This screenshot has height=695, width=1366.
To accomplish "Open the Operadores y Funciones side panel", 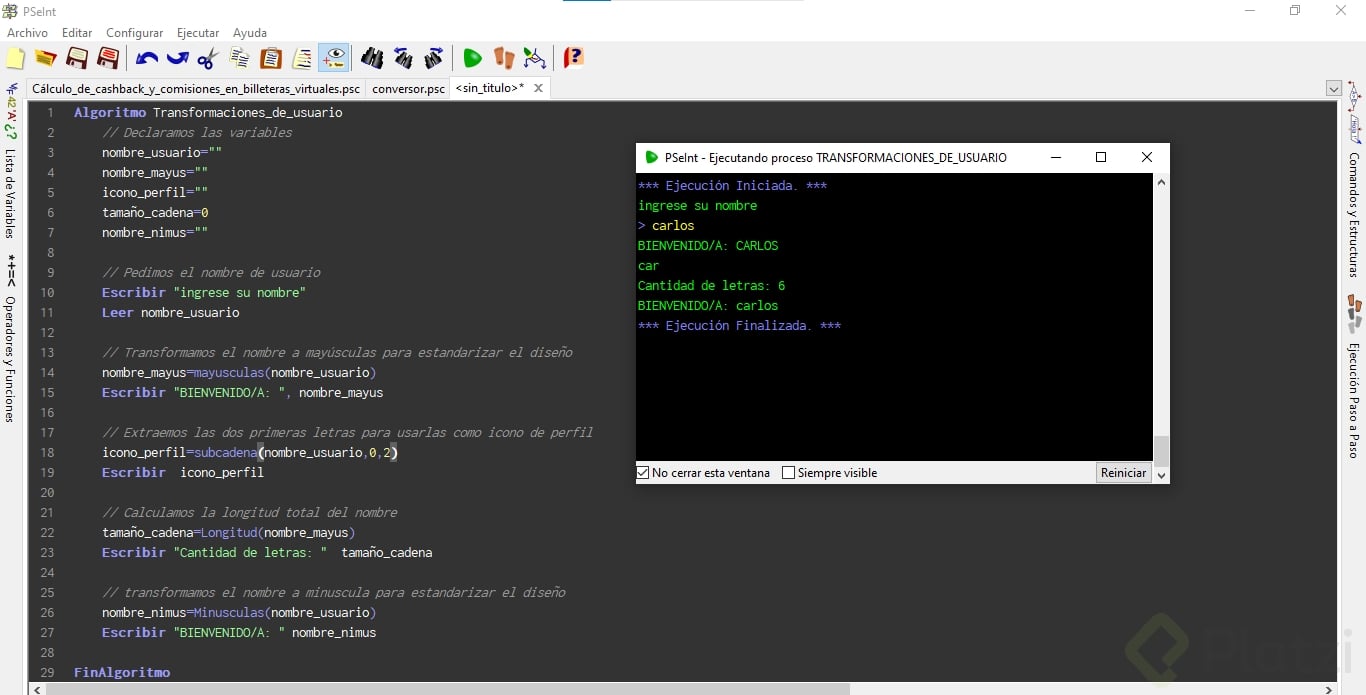I will (10, 358).
